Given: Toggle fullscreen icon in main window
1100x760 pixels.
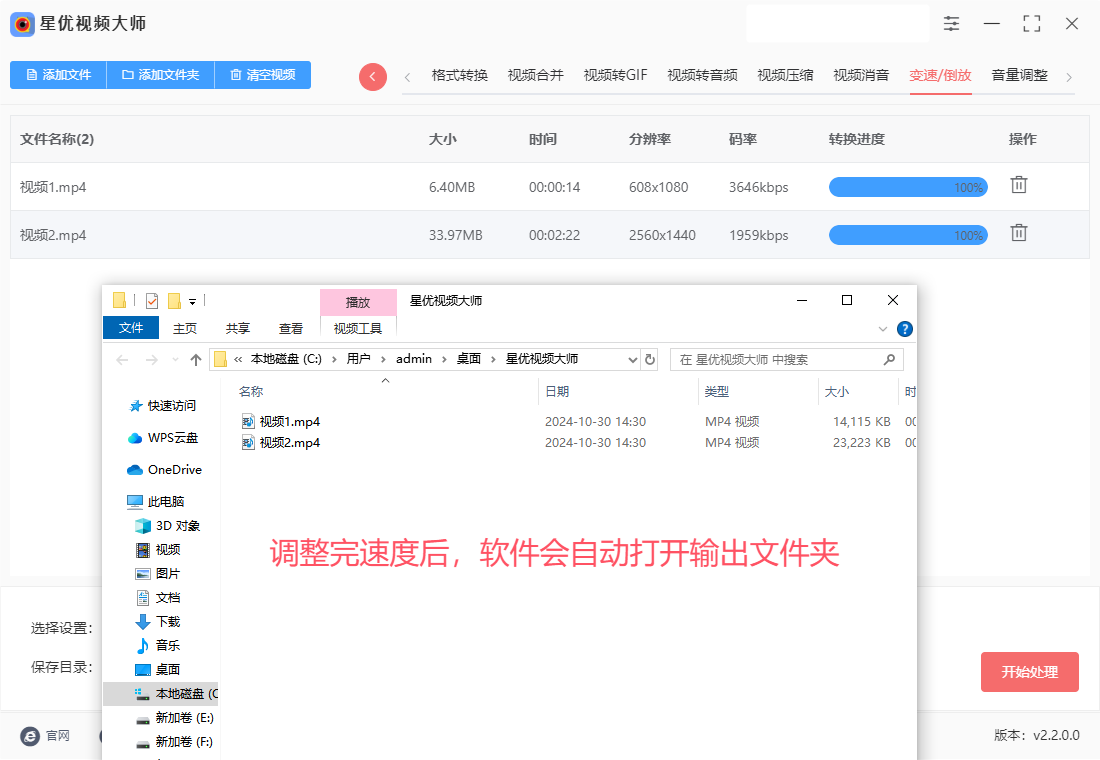Looking at the screenshot, I should pyautogui.click(x=1031, y=24).
